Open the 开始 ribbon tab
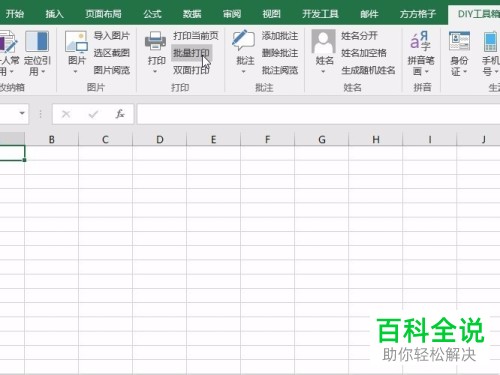Image resolution: width=500 pixels, height=375 pixels. (x=15, y=14)
